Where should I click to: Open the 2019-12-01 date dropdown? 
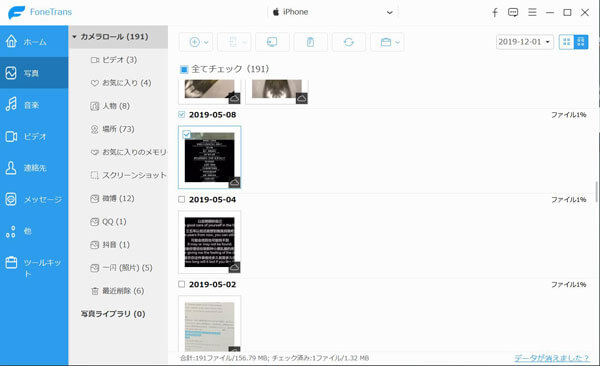[x=524, y=42]
